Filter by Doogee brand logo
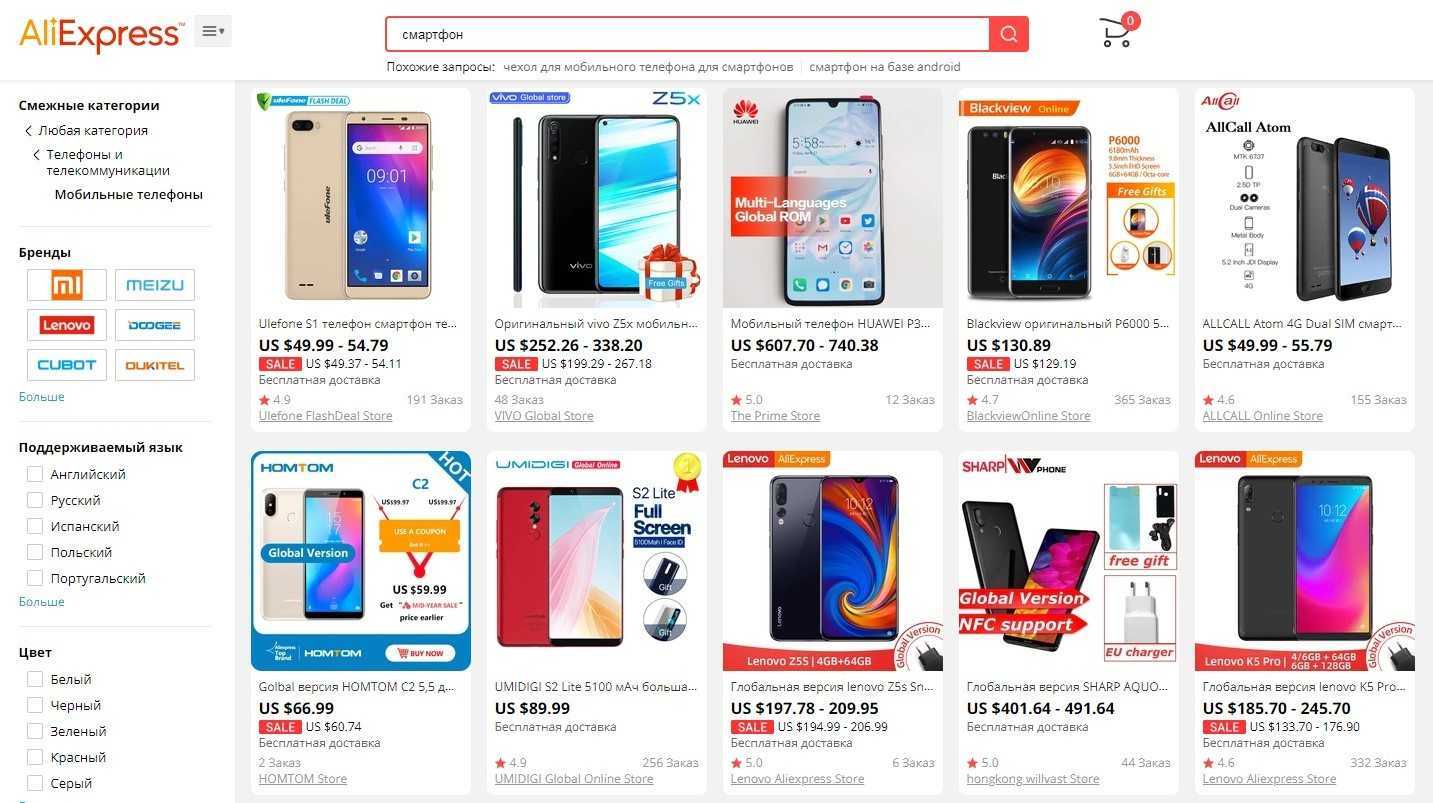Screen dimensions: 1433x803 (x=155, y=325)
